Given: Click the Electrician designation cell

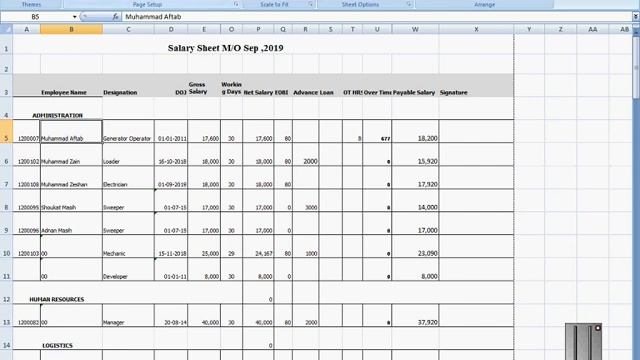Looking at the screenshot, I should click(x=128, y=178).
